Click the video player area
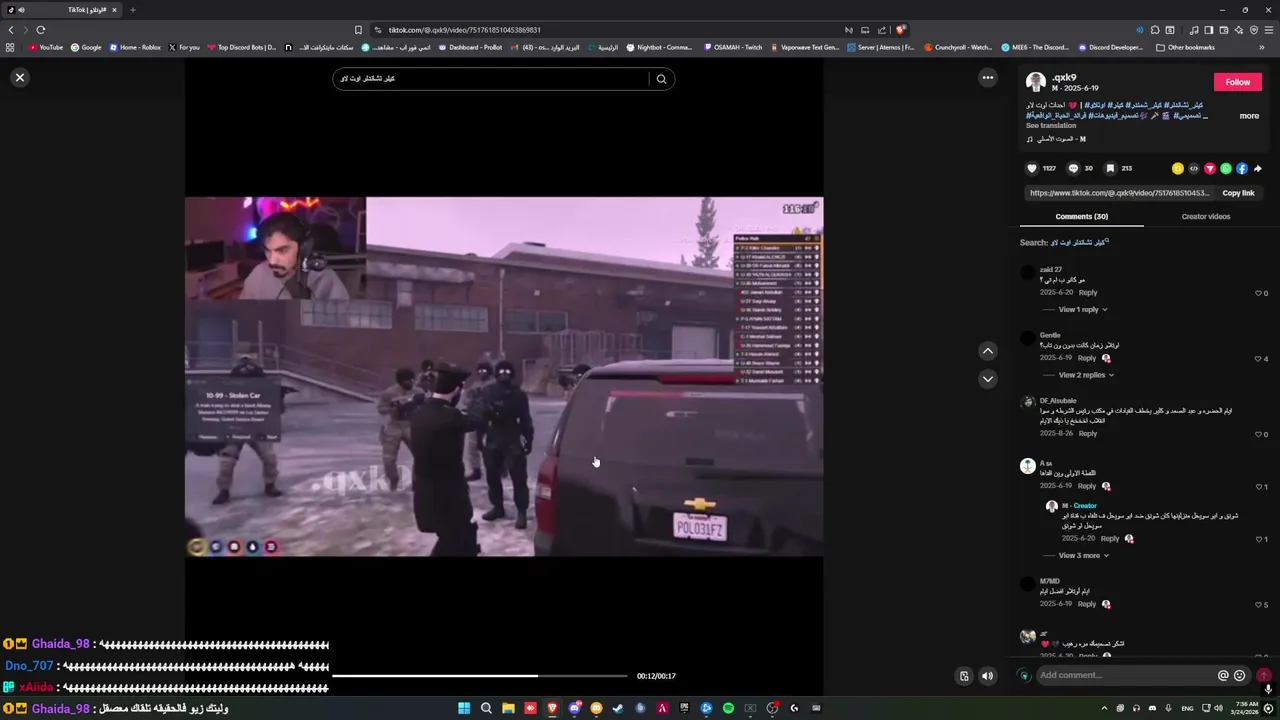Screen dimensions: 1280x720 504,376
